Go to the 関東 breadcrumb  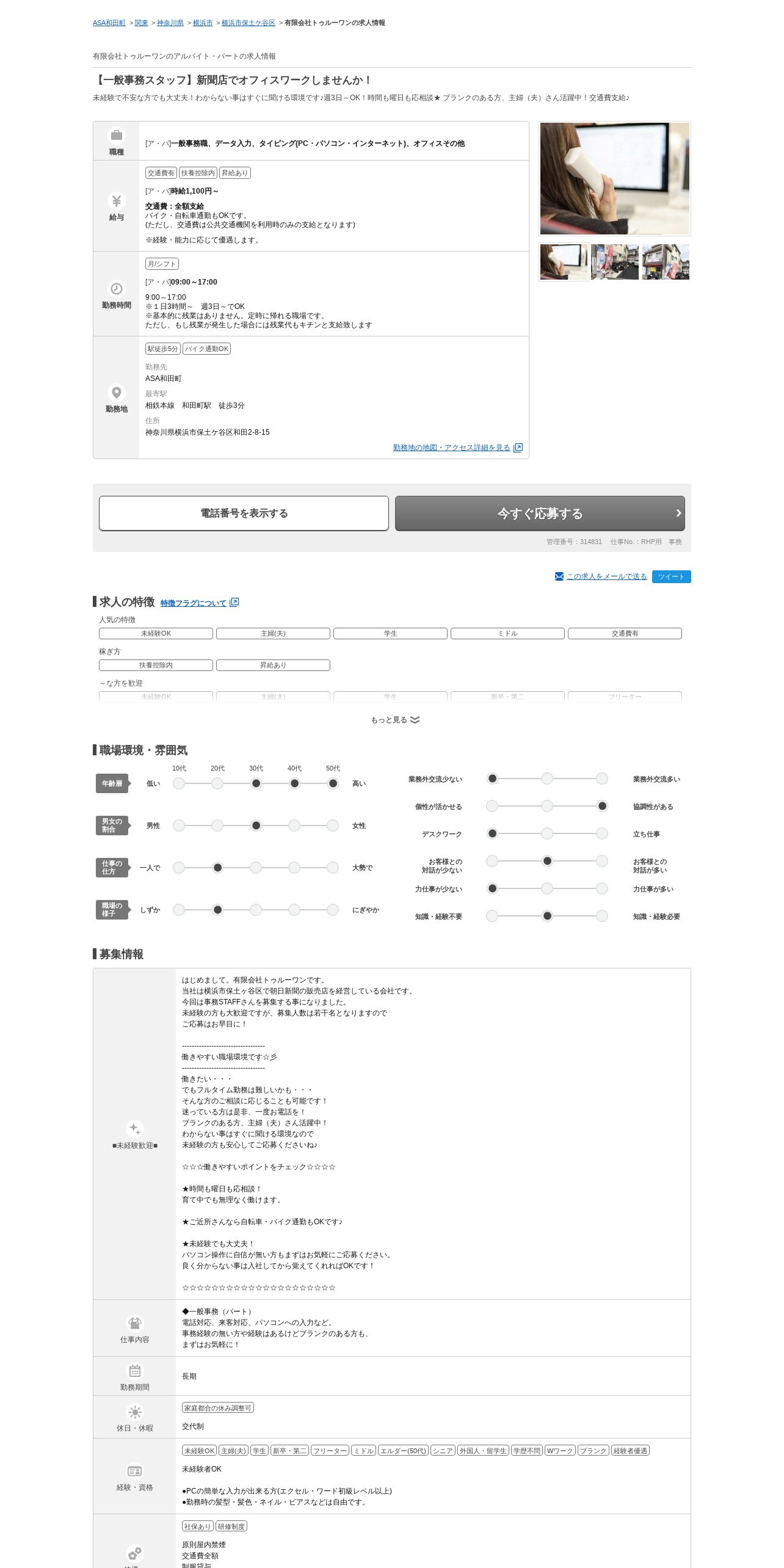tap(142, 23)
